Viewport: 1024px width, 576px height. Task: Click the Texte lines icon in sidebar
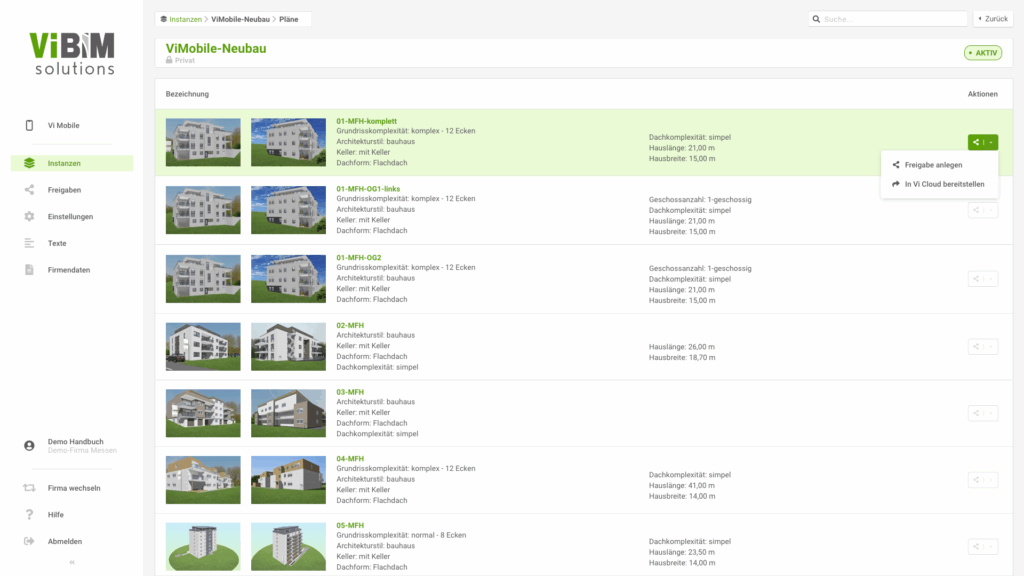point(29,243)
